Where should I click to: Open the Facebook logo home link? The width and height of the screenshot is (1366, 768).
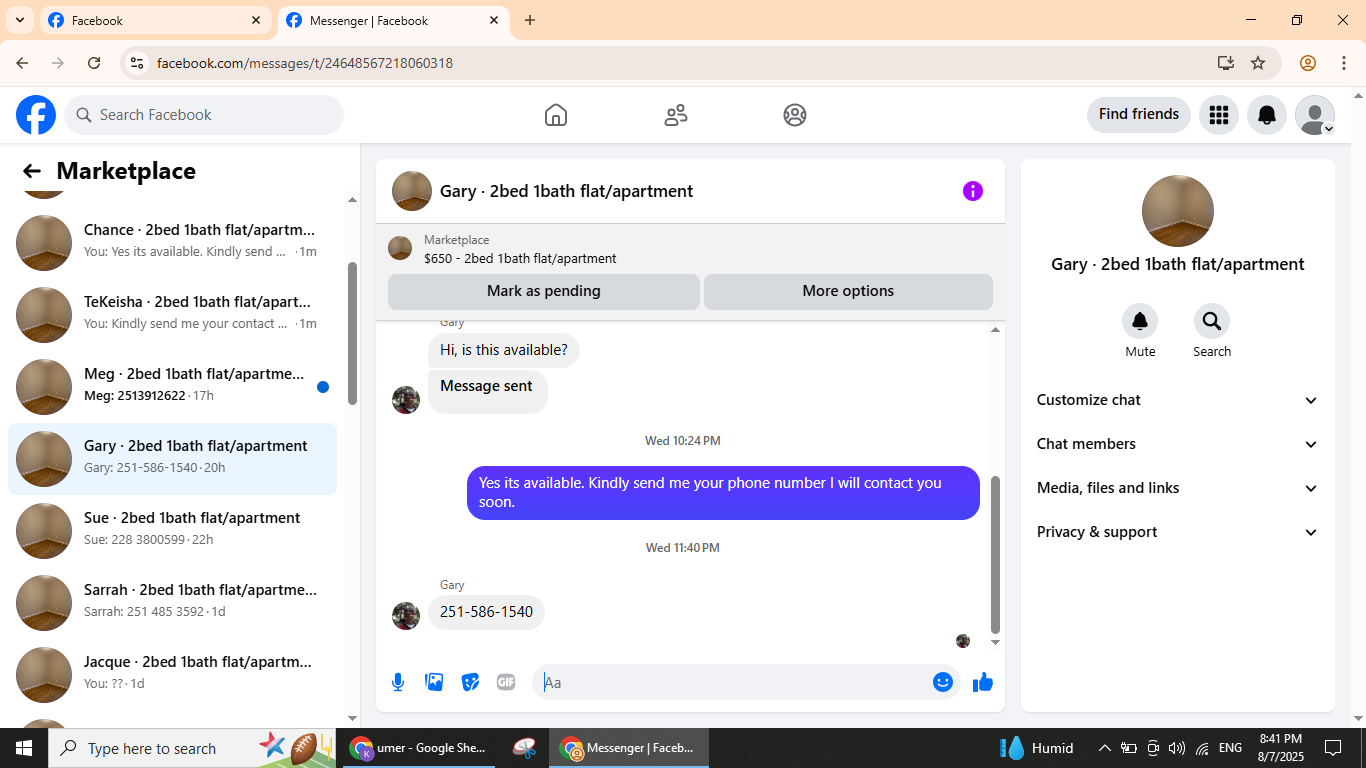coord(36,115)
